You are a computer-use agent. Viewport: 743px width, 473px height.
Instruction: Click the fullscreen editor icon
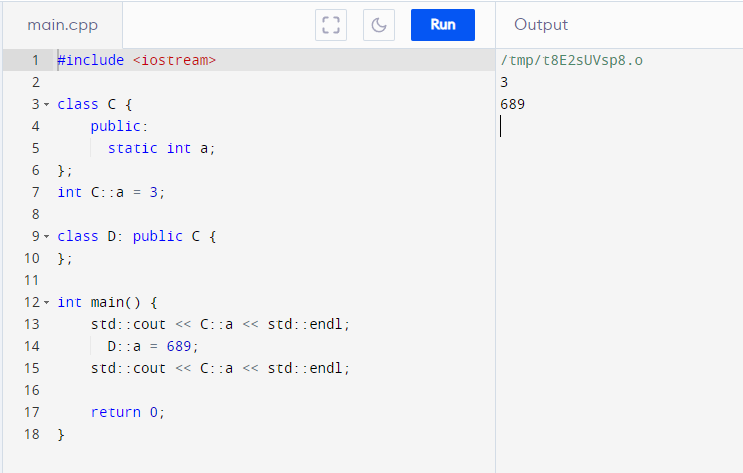tap(331, 25)
